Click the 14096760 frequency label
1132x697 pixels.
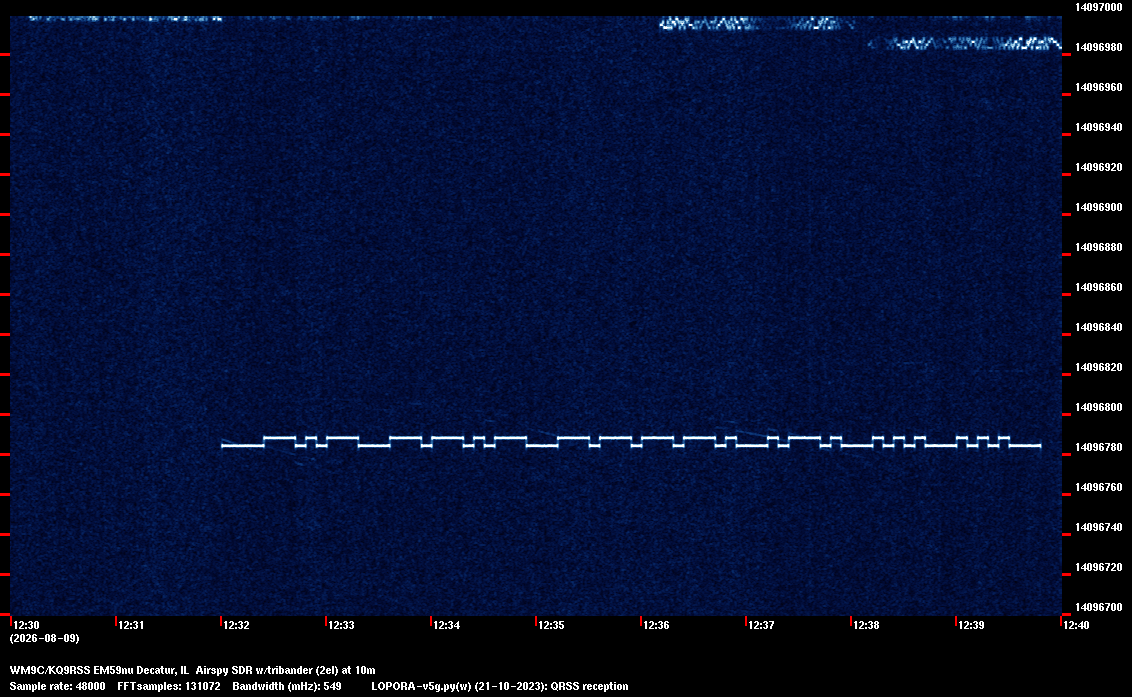tap(1099, 487)
